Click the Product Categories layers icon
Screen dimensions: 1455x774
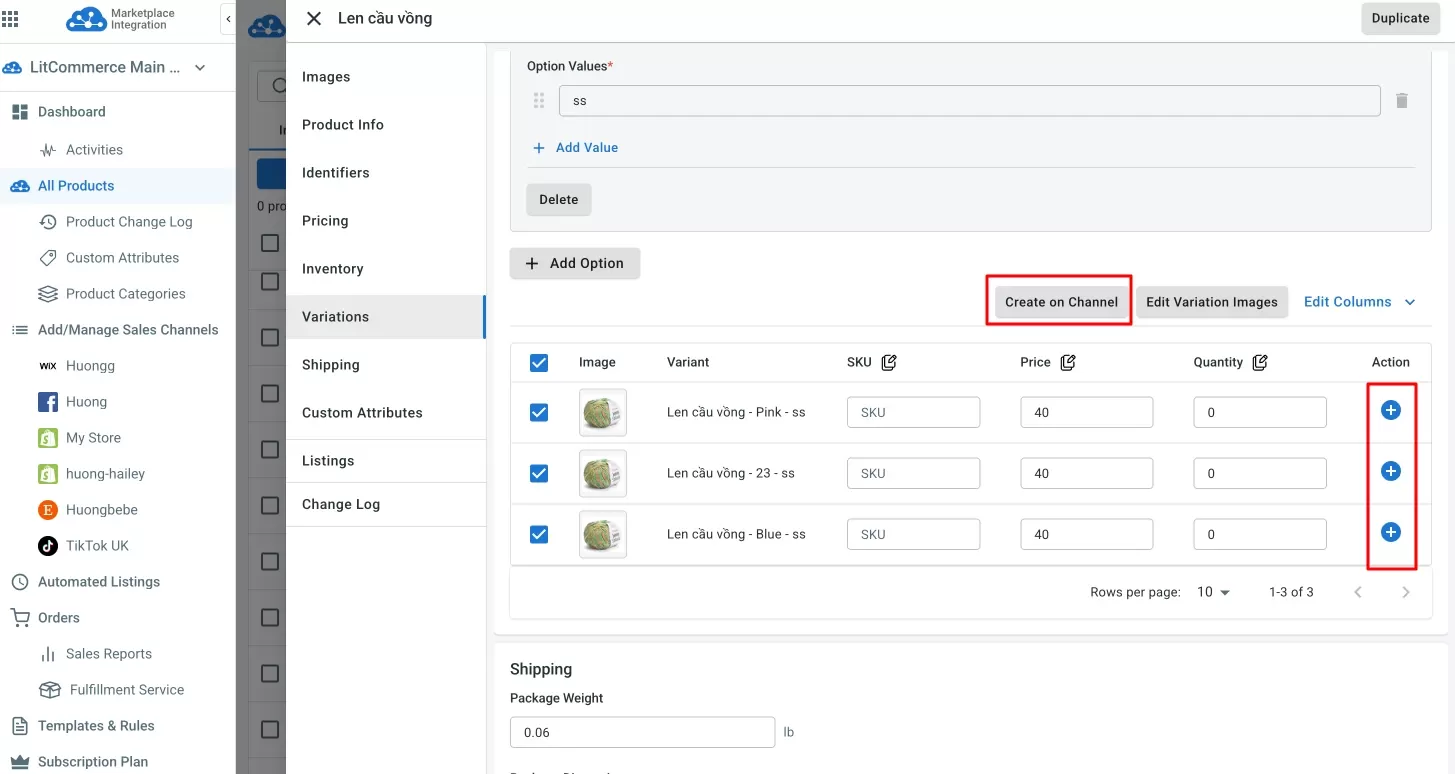(x=47, y=294)
